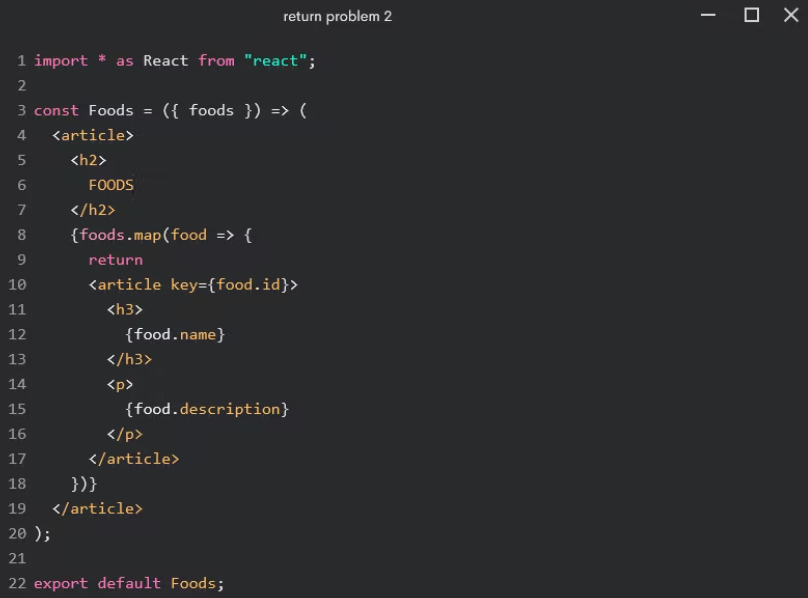The image size is (808, 598).
Task: Select the 'FOODS' heading text on line 6
Action: [x=111, y=185]
